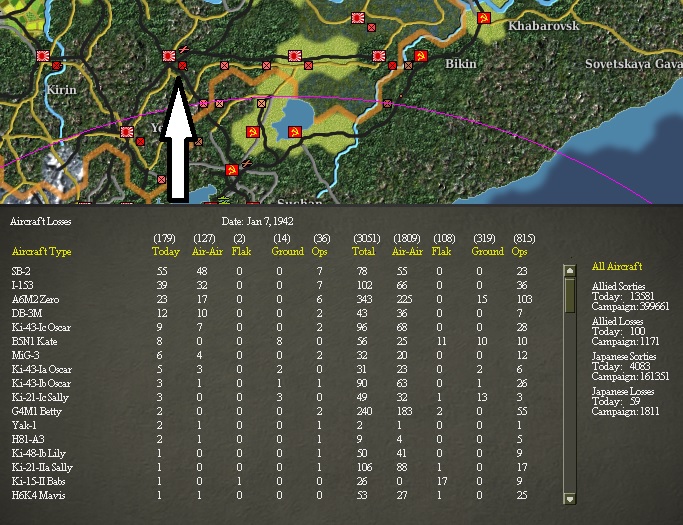Sort by today's Ground column (14)
Viewport: 683px width, 525px height.
point(287,251)
